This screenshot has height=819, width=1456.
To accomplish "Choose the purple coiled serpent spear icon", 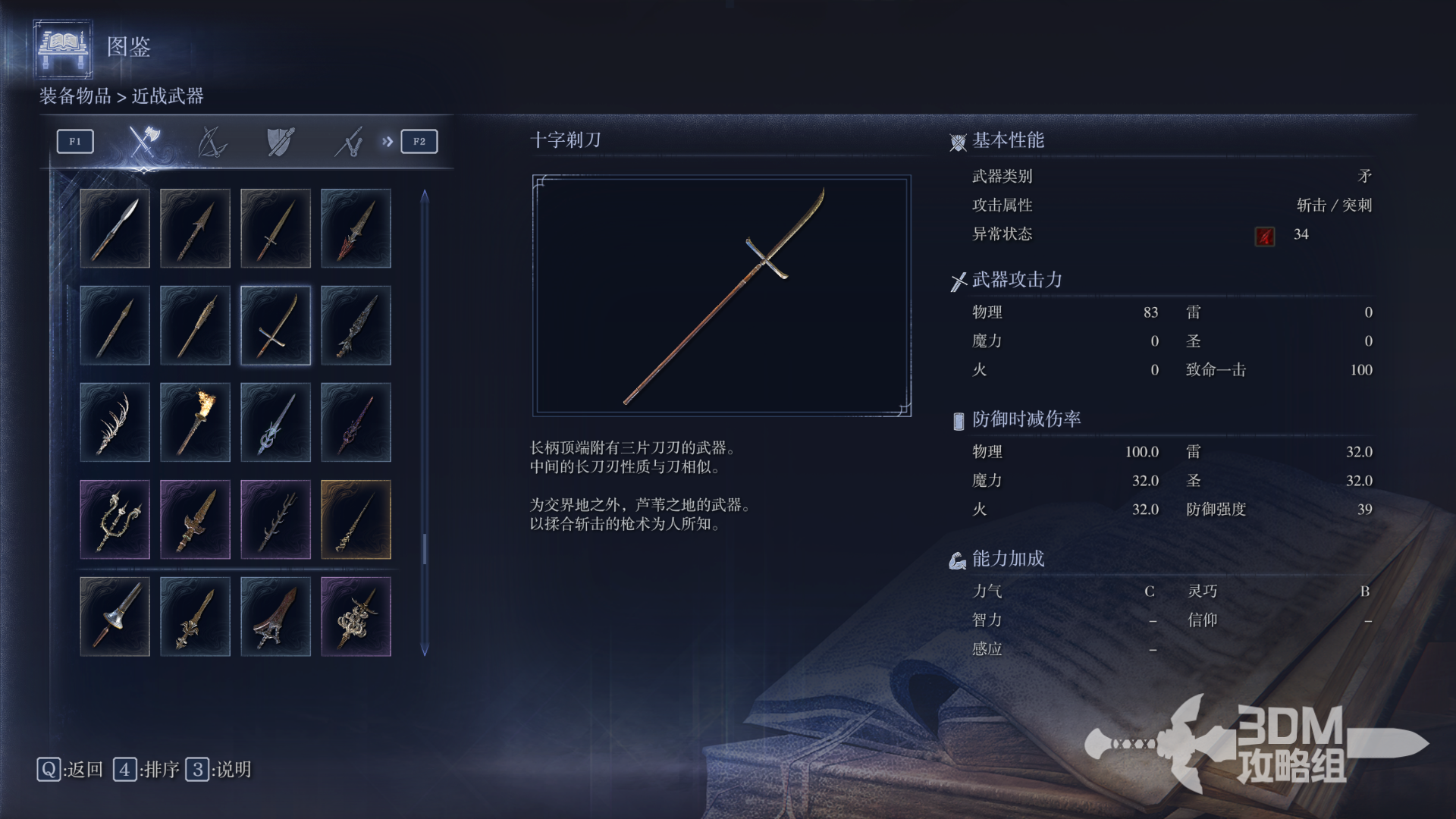I will (x=356, y=617).
